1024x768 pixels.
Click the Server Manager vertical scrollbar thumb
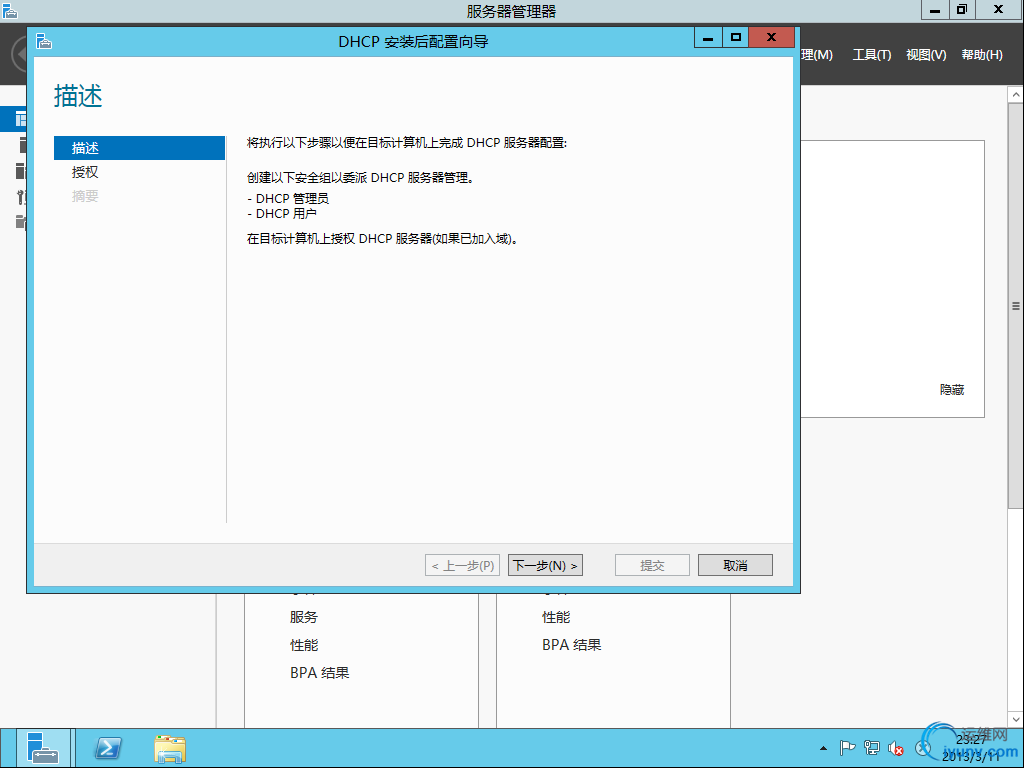point(1016,306)
